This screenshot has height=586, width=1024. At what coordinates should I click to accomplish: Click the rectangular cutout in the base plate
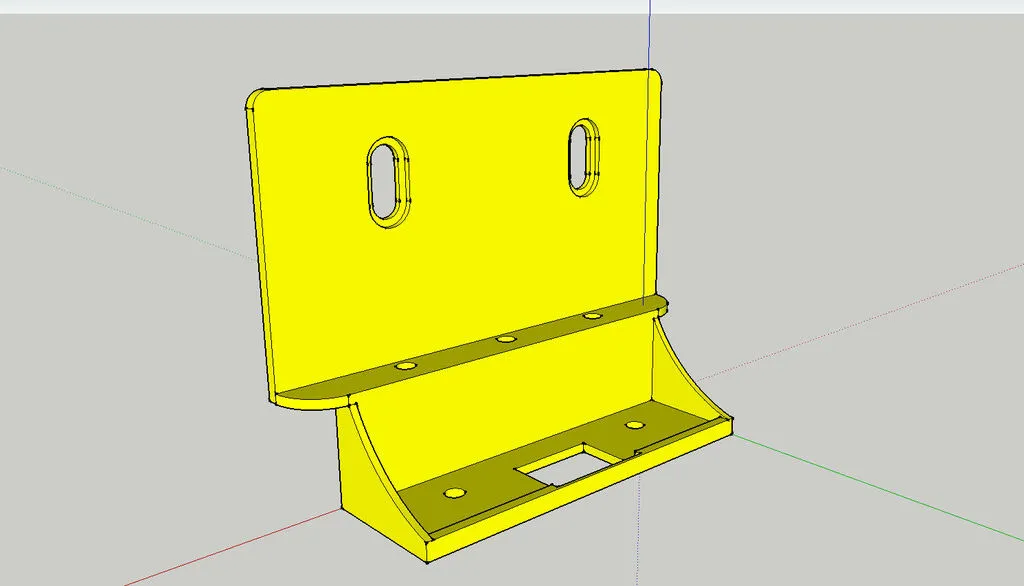(567, 465)
